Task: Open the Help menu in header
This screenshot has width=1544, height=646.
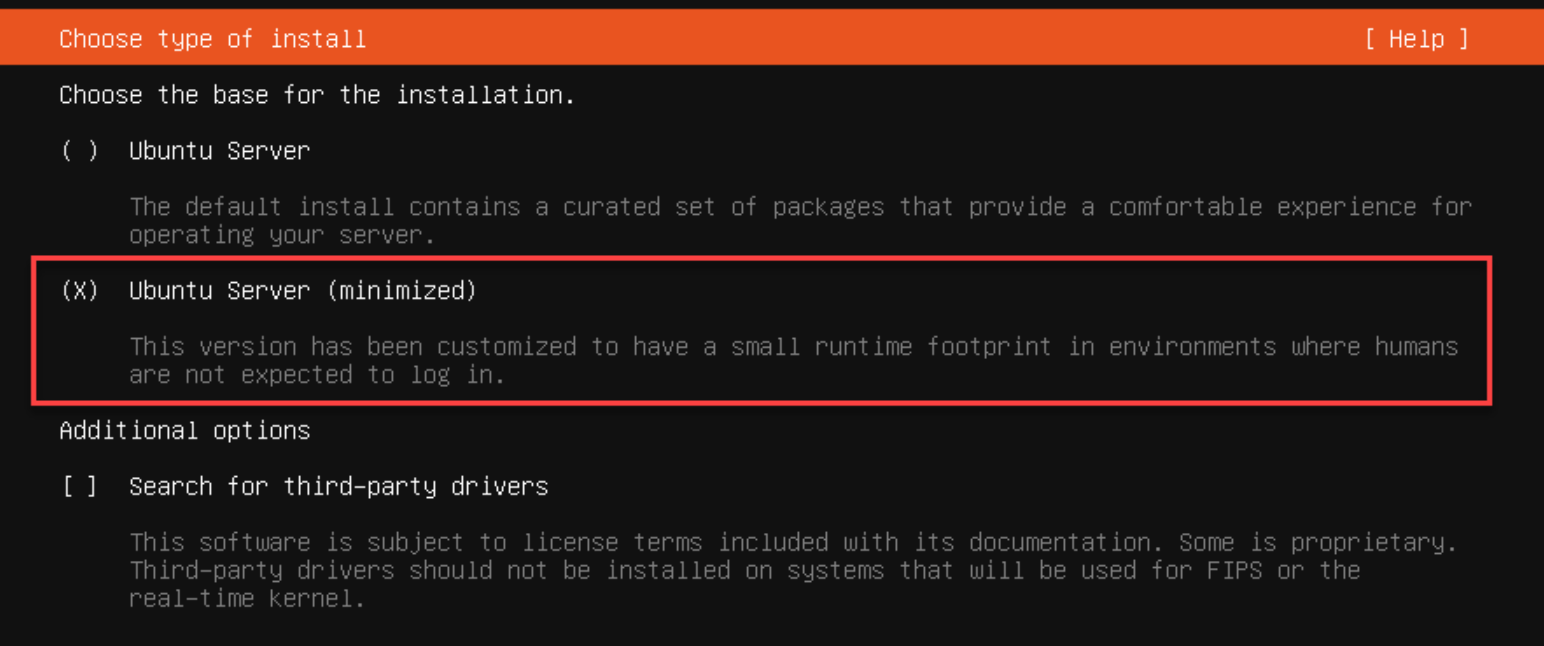Action: (x=1416, y=39)
